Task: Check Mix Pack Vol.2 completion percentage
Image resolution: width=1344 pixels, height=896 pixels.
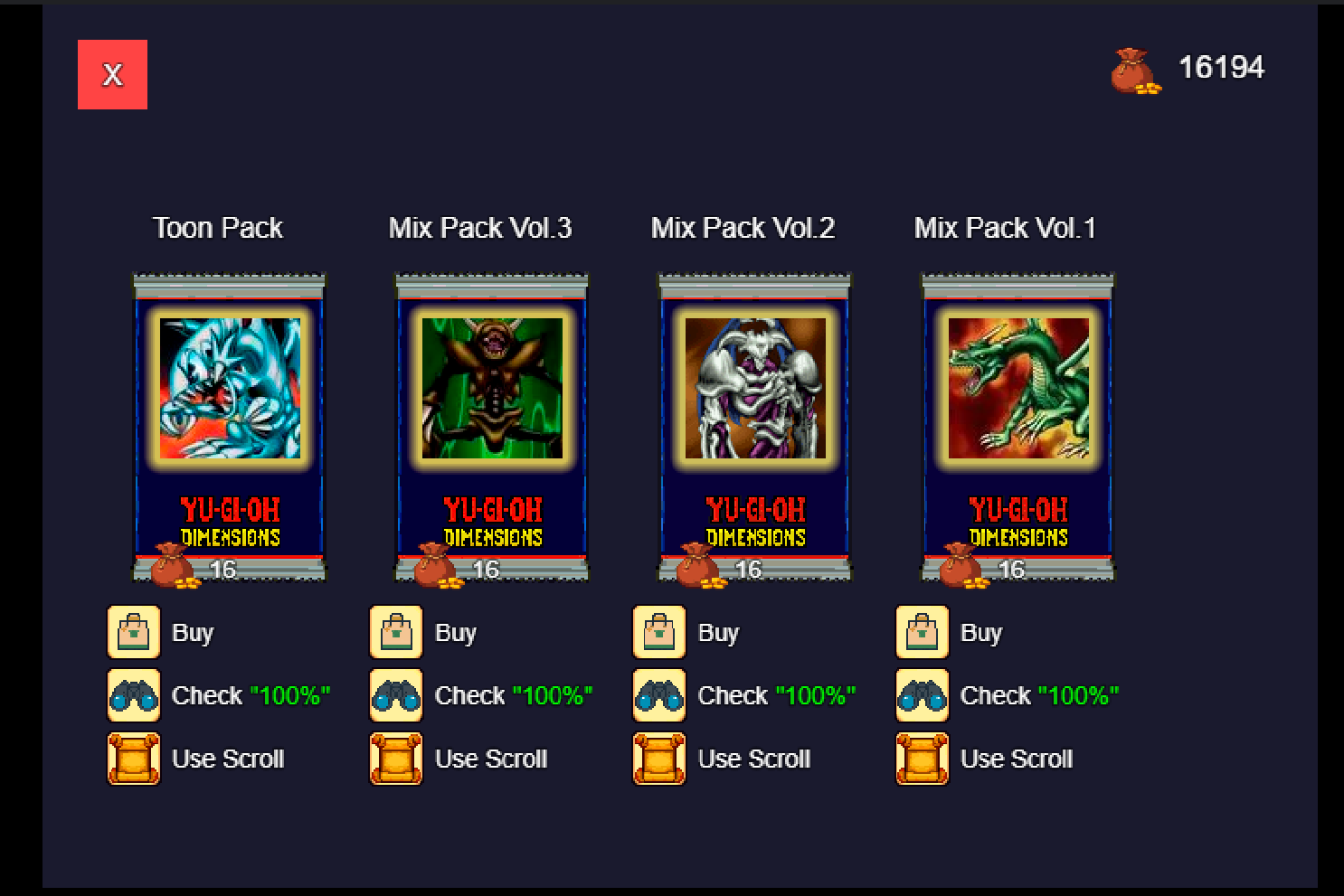Action: pos(777,695)
